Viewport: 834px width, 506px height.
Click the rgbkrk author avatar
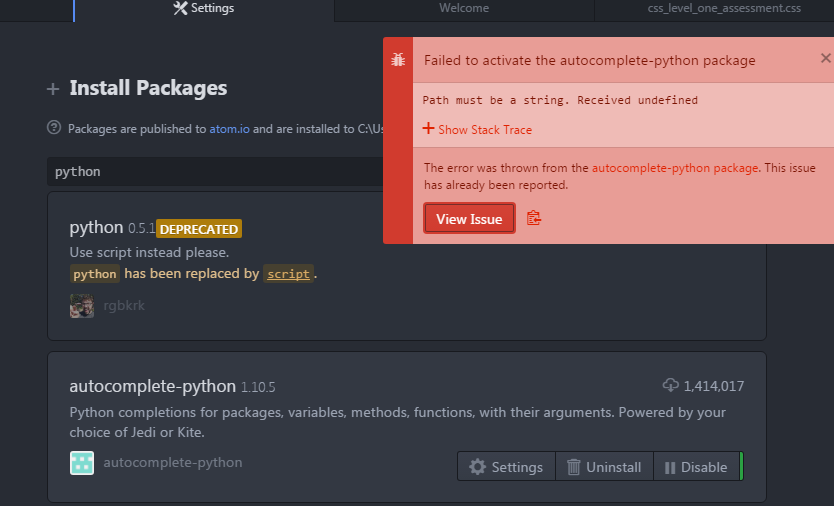82,306
